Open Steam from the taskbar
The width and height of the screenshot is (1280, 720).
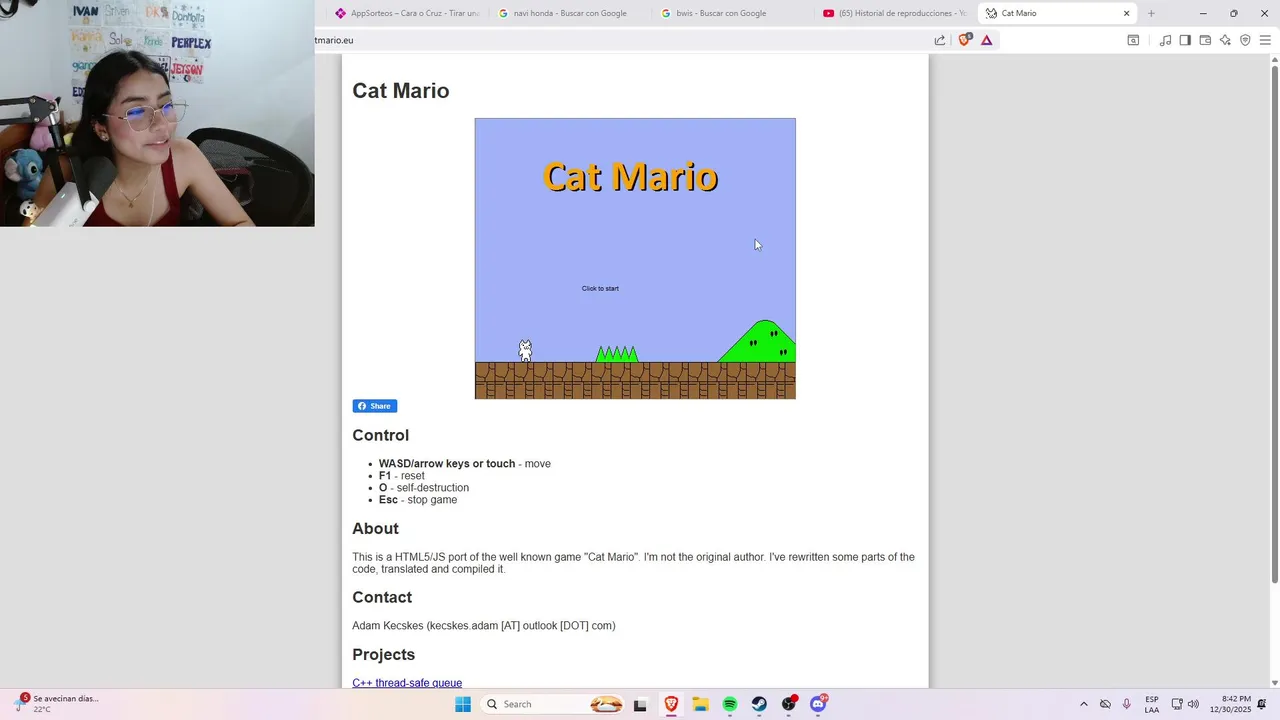pyautogui.click(x=759, y=704)
